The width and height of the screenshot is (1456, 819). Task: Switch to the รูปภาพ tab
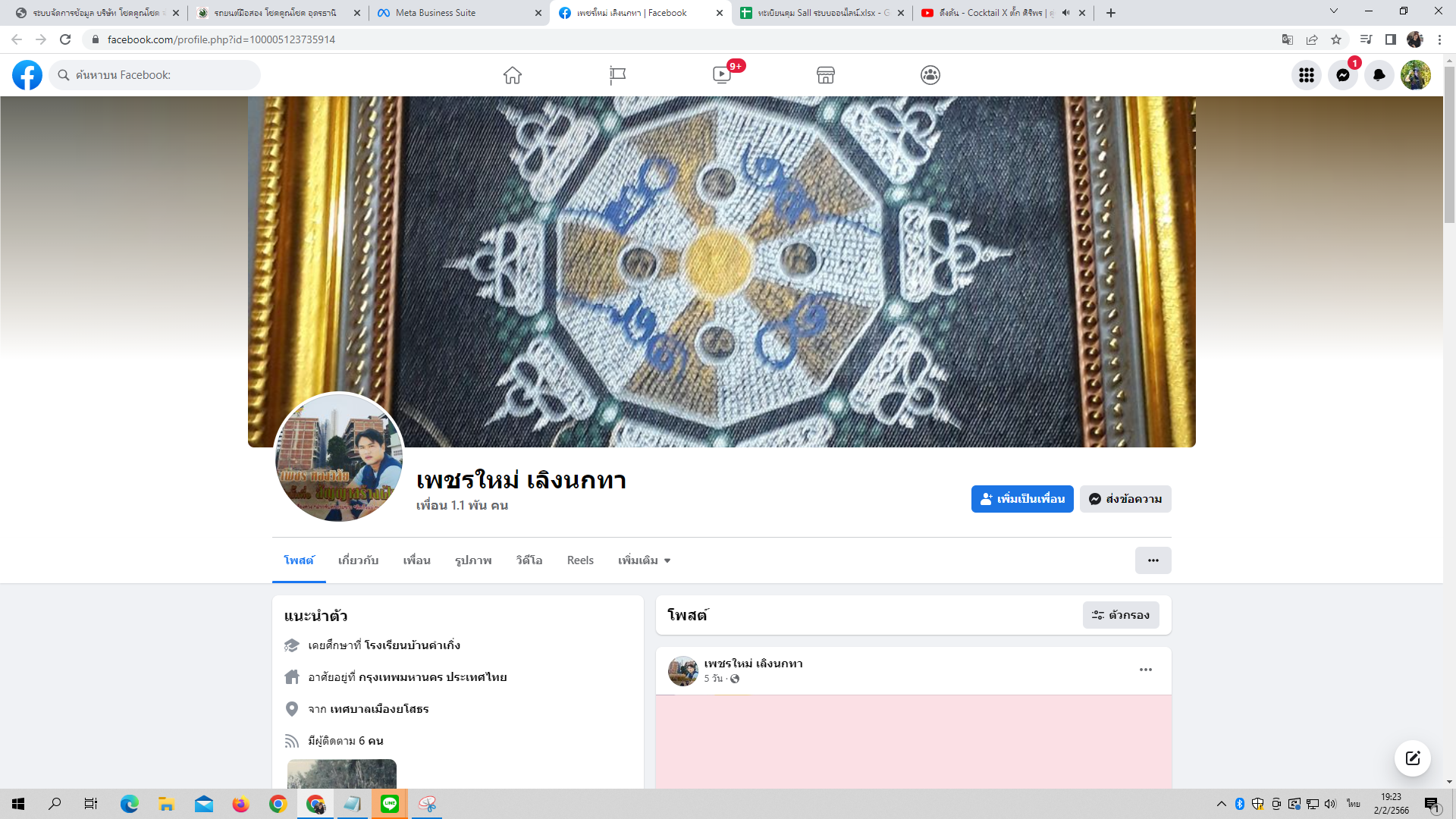click(473, 560)
